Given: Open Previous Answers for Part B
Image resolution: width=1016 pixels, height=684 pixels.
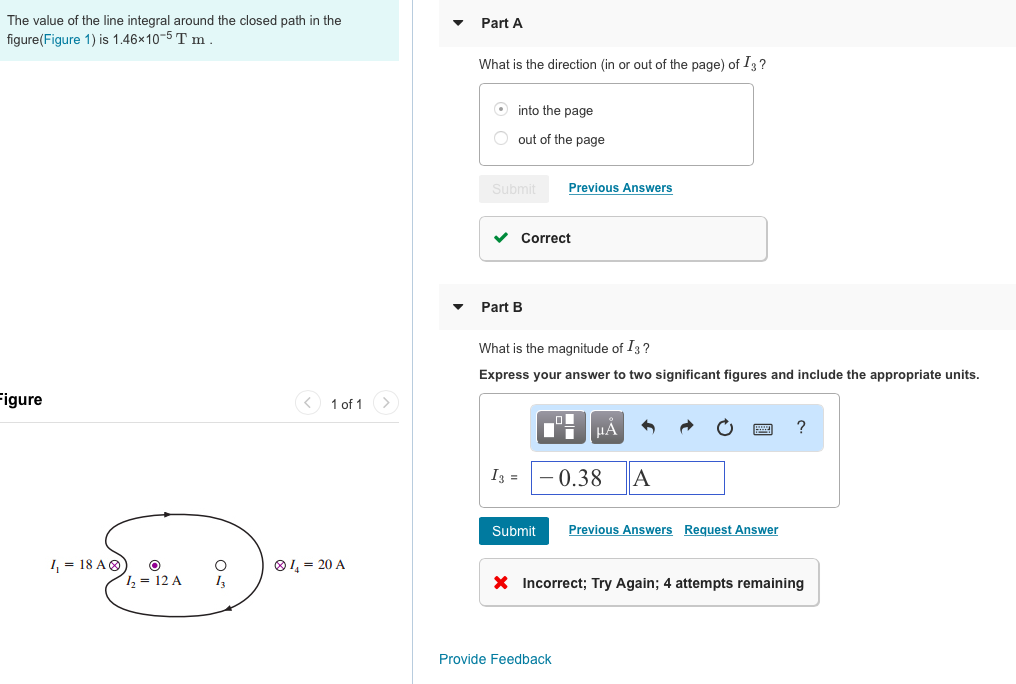Looking at the screenshot, I should click(620, 529).
